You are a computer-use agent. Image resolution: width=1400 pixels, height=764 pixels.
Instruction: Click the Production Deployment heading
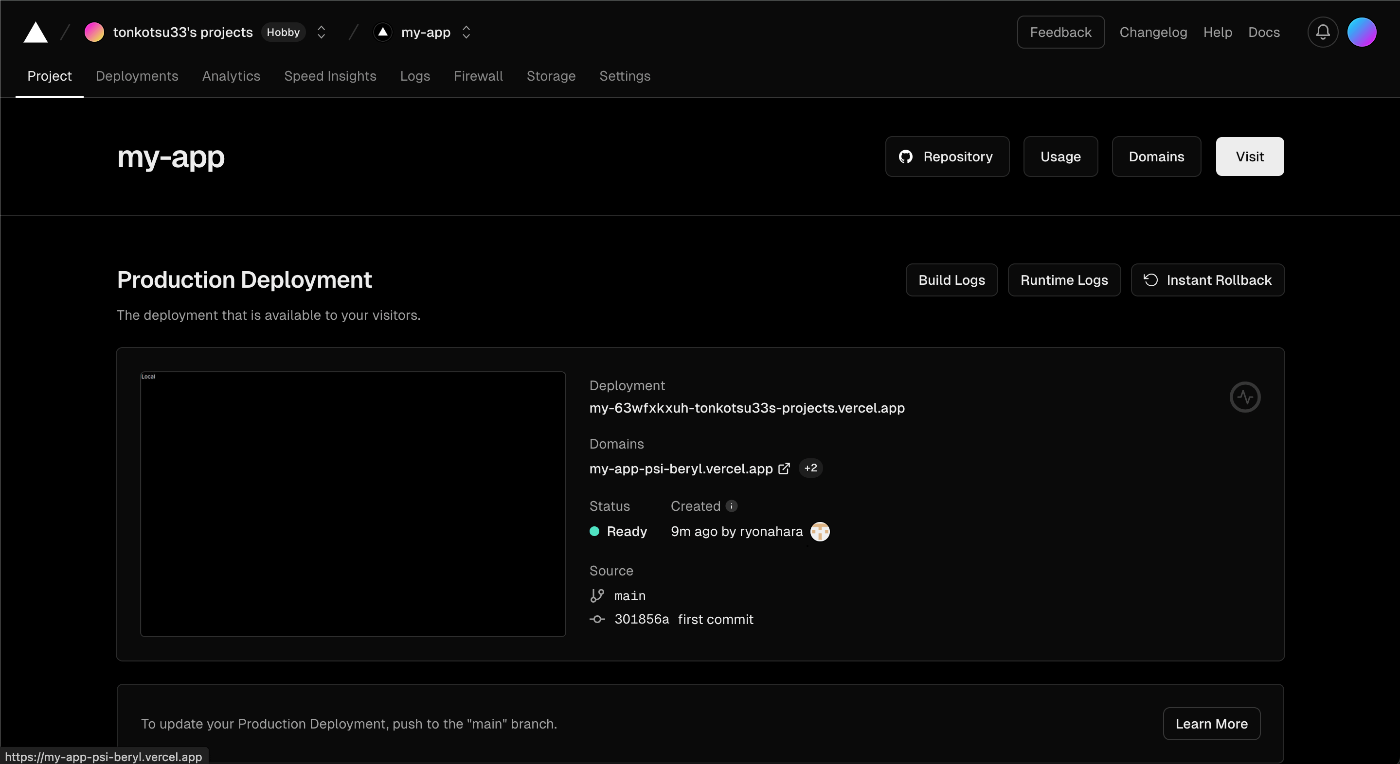coord(244,280)
